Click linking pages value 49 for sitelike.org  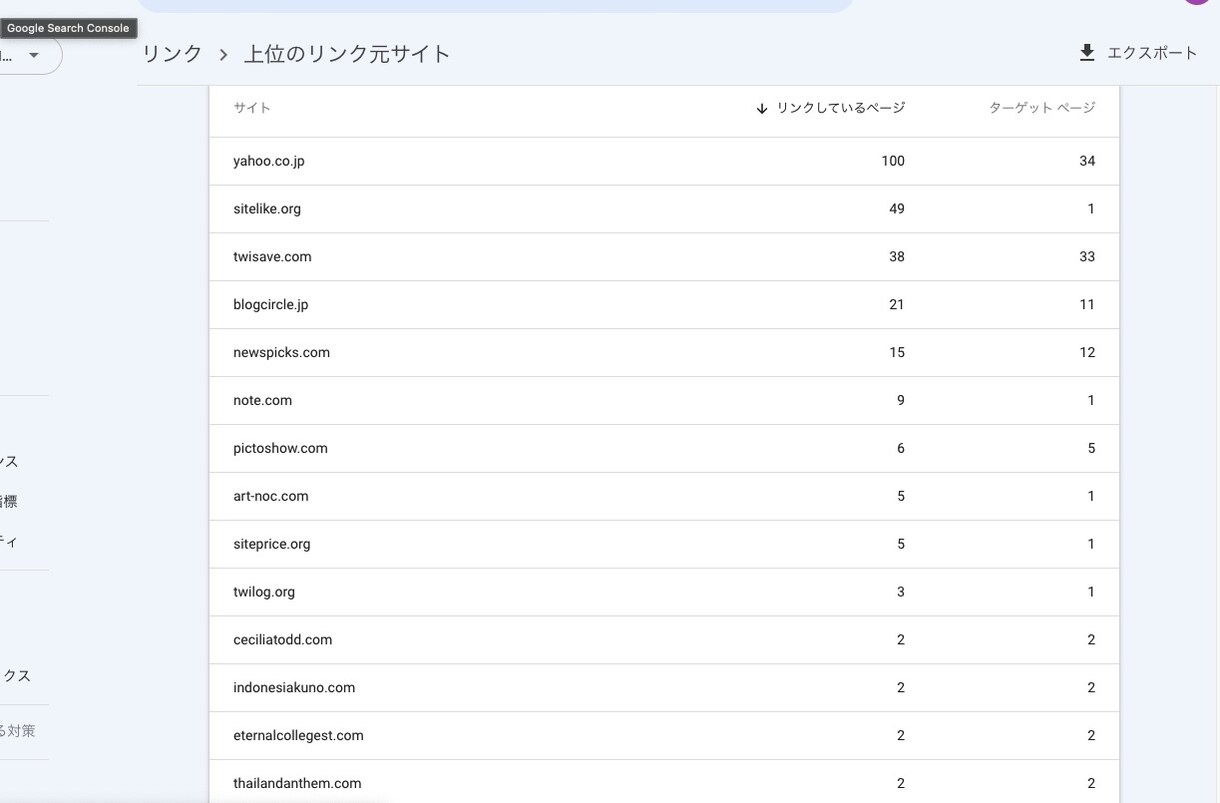(x=897, y=209)
